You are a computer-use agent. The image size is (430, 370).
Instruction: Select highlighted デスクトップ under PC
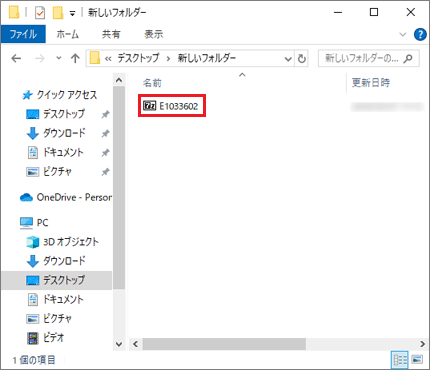click(57, 280)
